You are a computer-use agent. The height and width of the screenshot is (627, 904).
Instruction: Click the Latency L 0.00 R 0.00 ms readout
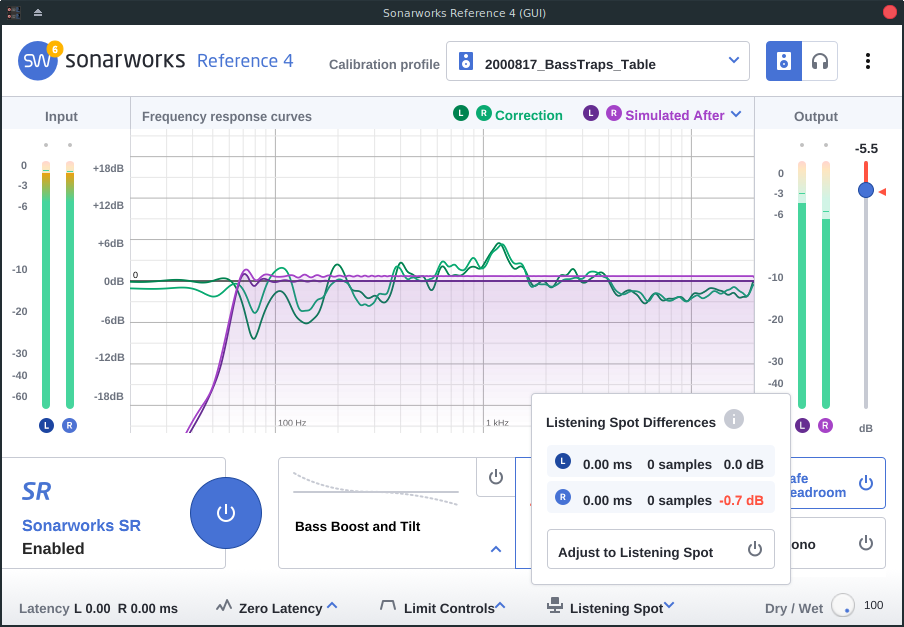point(99,609)
